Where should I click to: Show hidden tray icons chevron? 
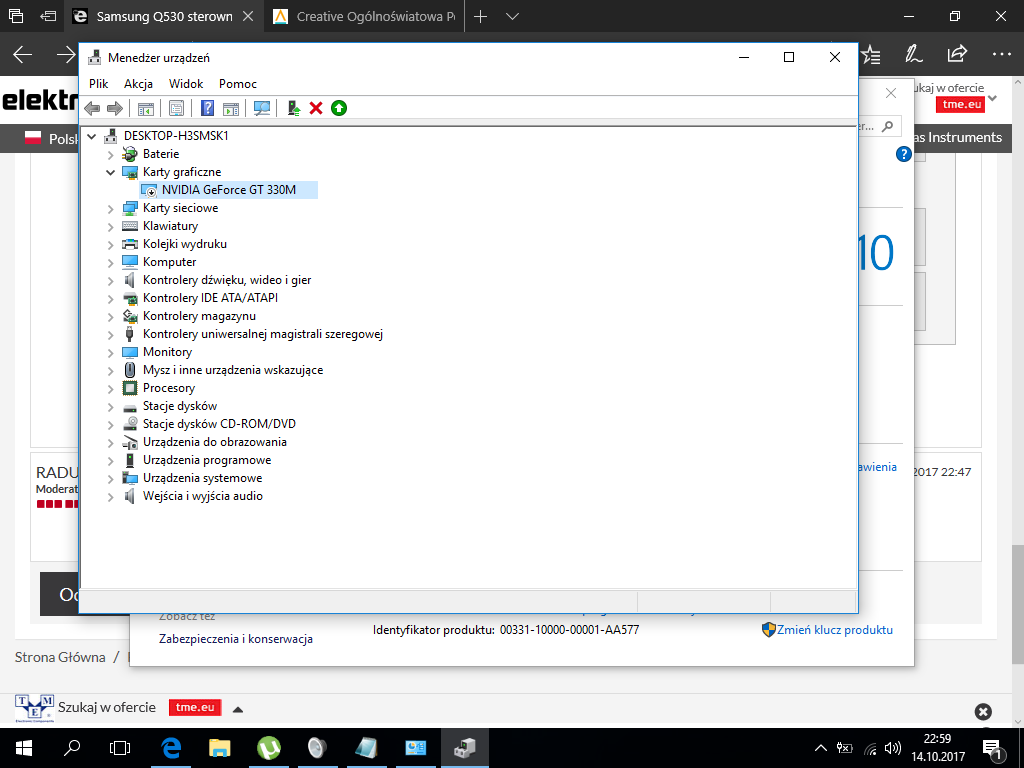[x=821, y=748]
